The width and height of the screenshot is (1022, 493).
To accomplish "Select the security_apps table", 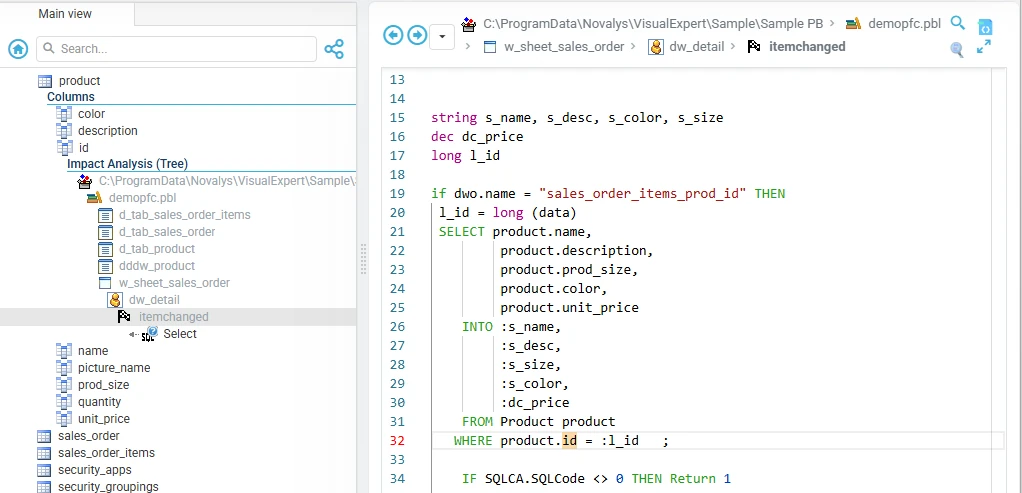I will pyautogui.click(x=95, y=470).
